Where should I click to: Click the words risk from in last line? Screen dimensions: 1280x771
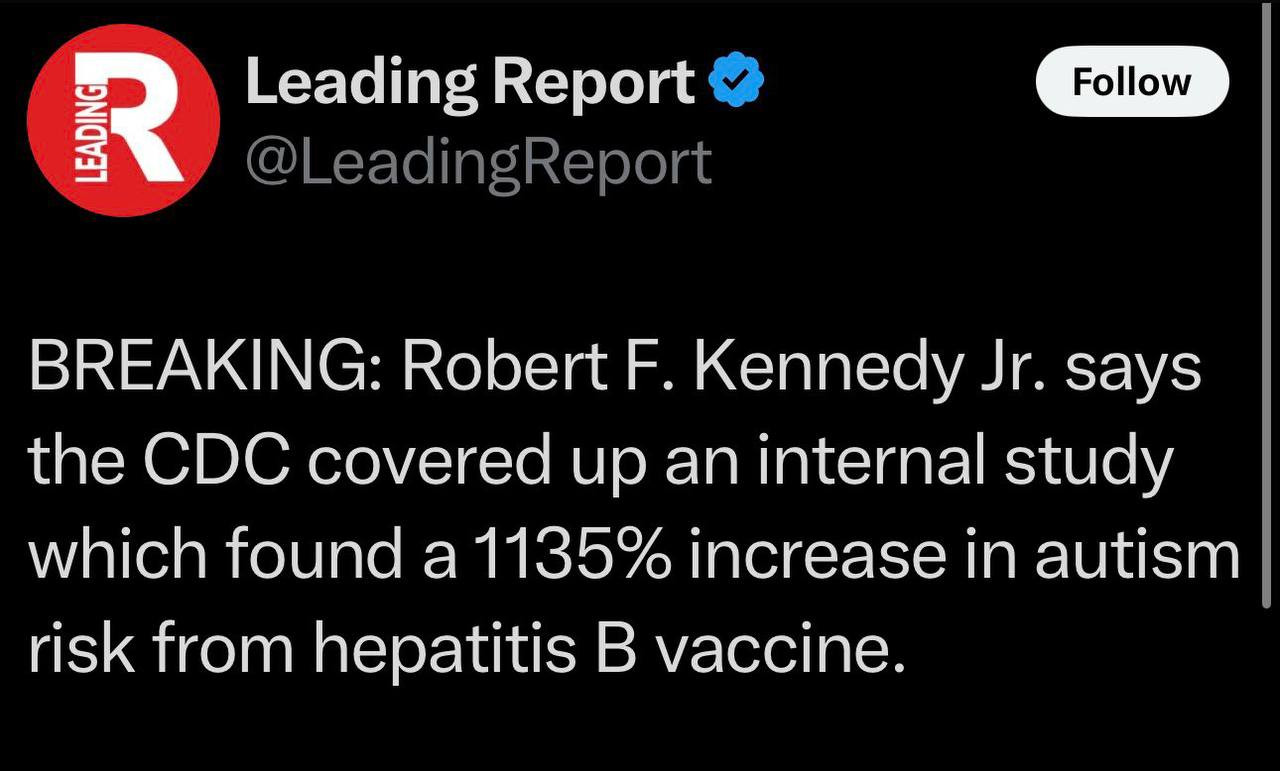coord(161,648)
